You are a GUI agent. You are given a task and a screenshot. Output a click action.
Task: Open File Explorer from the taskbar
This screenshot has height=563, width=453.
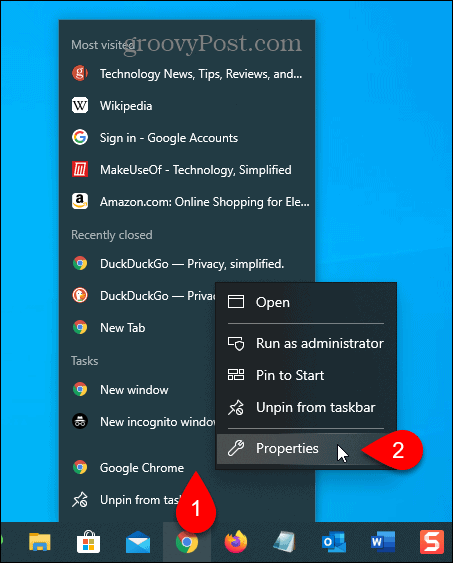(40, 542)
